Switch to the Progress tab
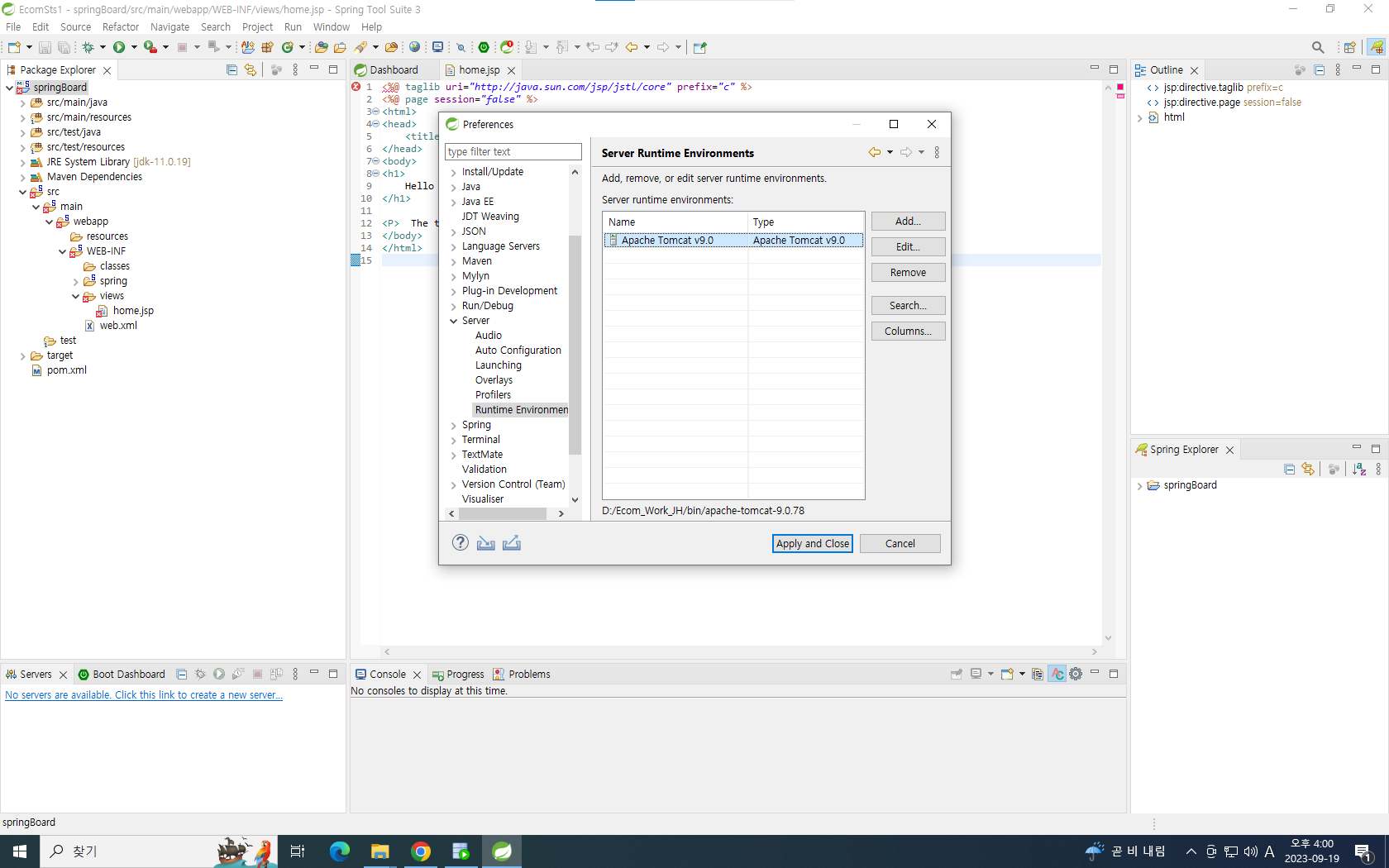Image resolution: width=1389 pixels, height=868 pixels. click(458, 674)
